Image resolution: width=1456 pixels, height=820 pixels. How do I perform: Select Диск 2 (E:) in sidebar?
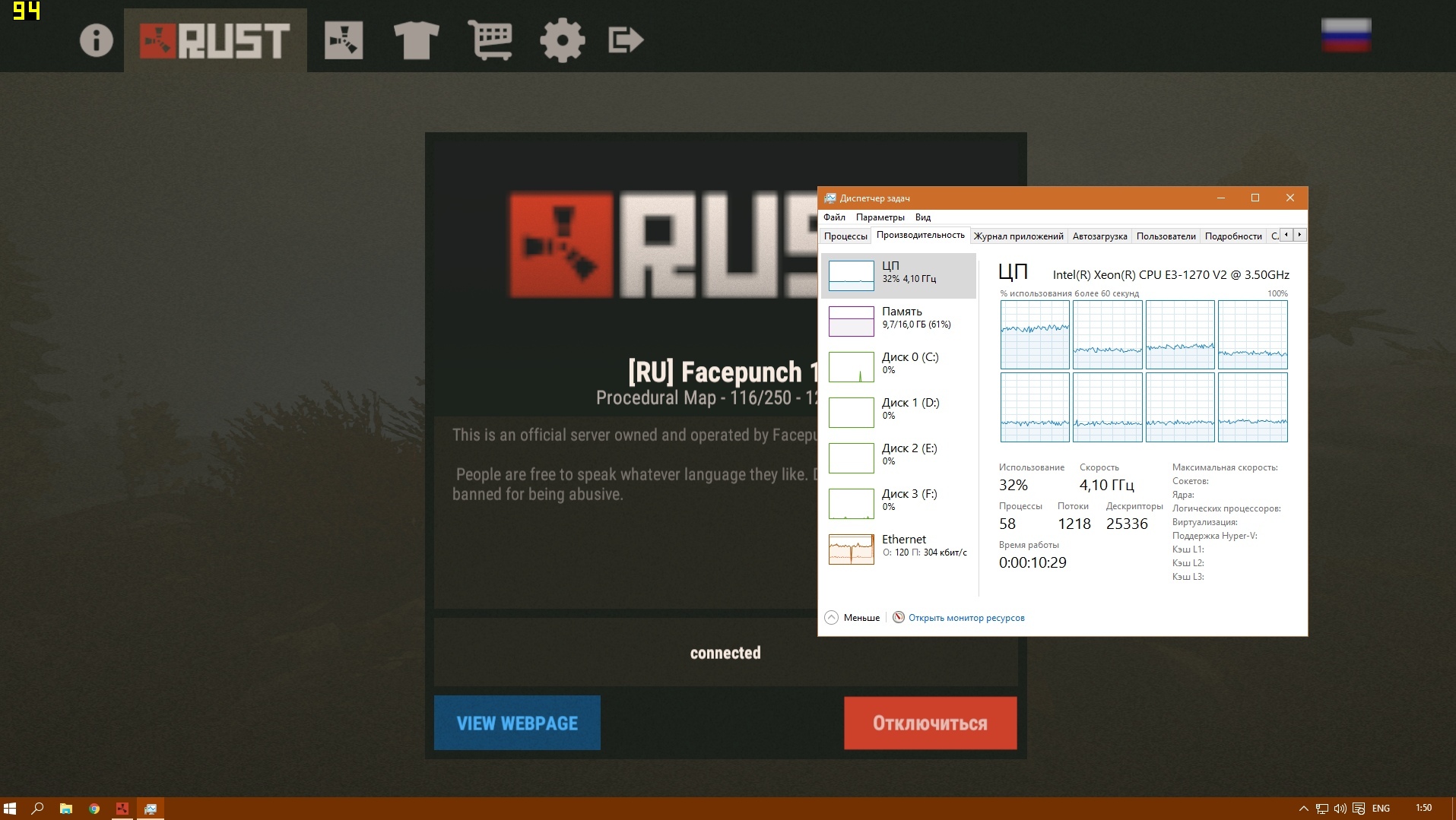point(899,457)
